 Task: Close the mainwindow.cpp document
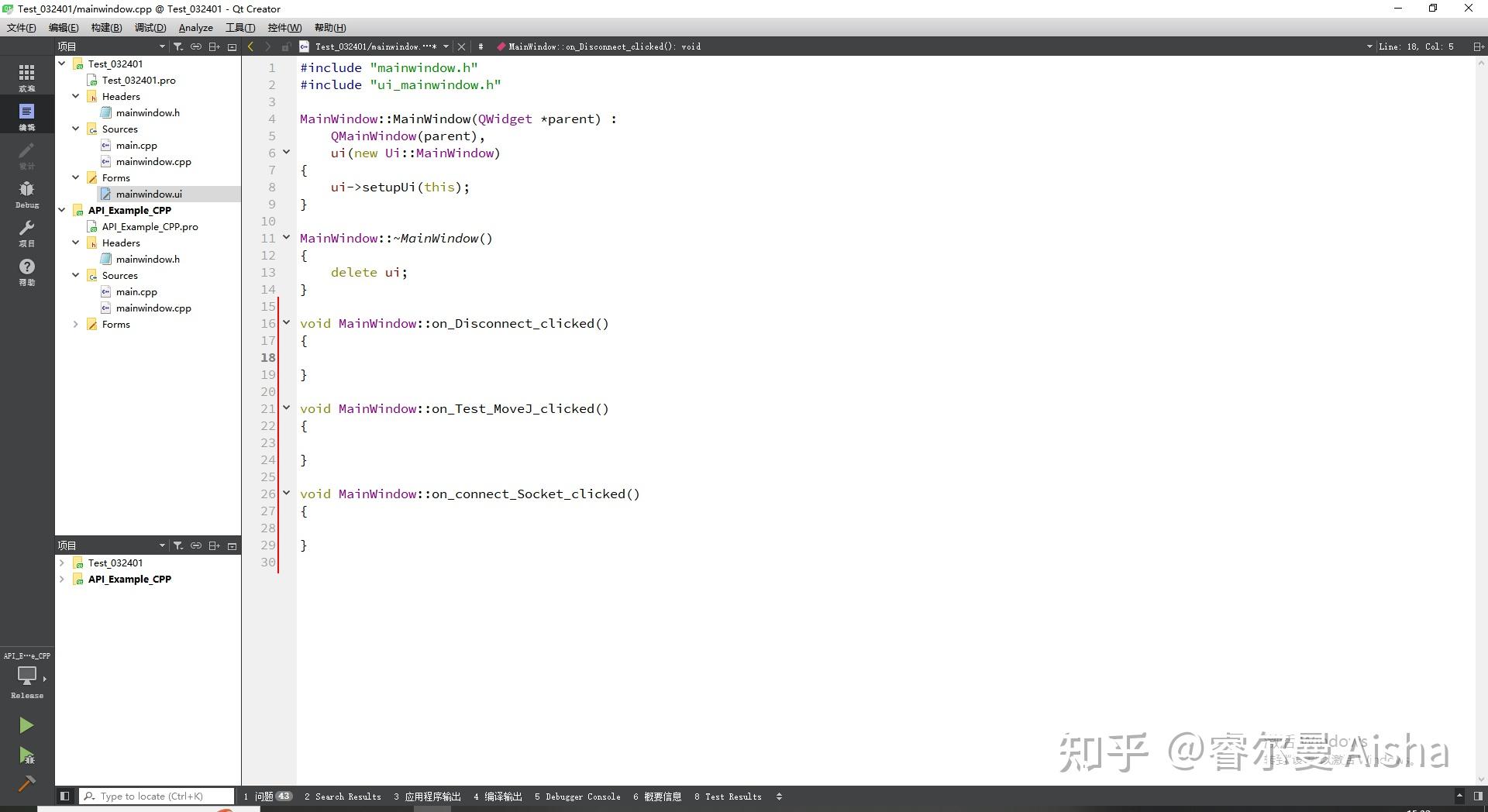[x=461, y=46]
